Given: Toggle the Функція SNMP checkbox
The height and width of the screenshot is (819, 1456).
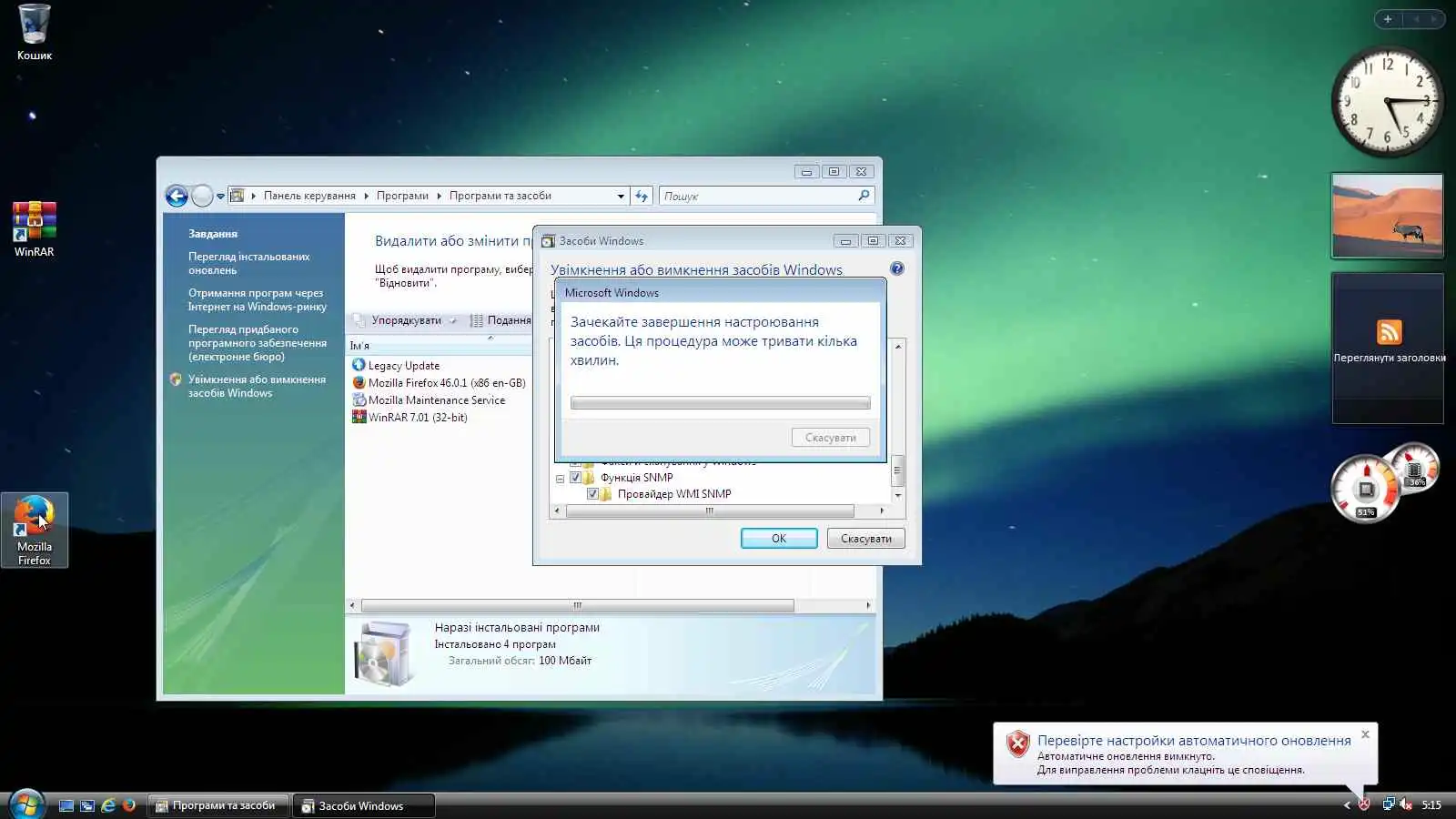Looking at the screenshot, I should pos(575,477).
